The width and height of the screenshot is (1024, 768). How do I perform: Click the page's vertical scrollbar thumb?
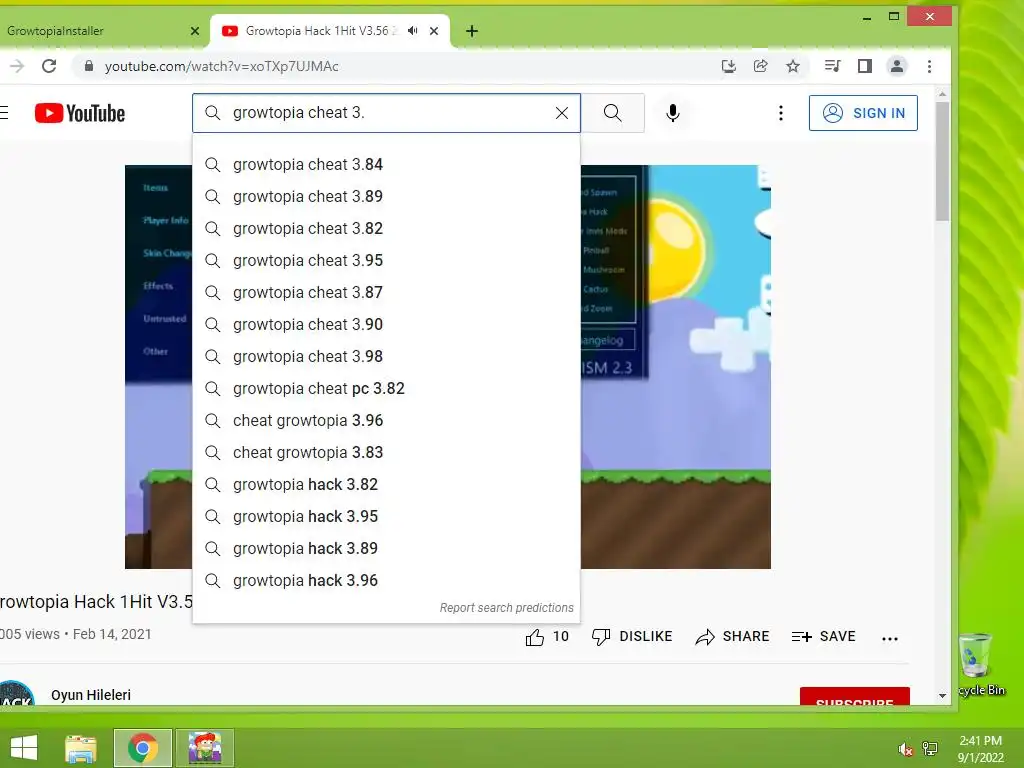coord(942,161)
